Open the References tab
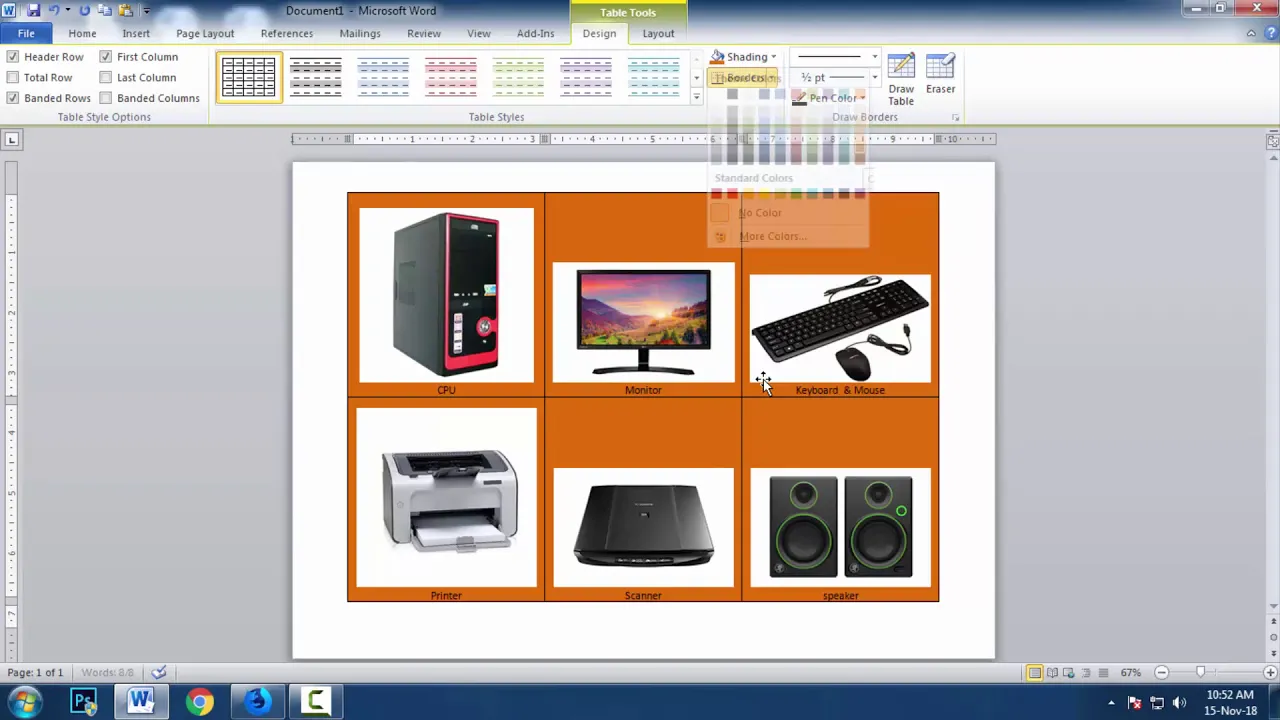The image size is (1280, 720). (287, 33)
